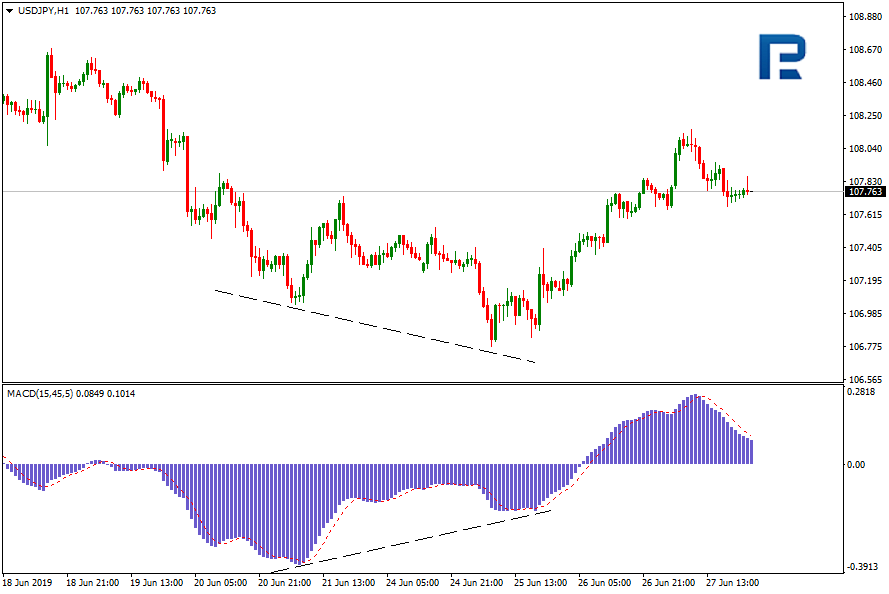The height and width of the screenshot is (594, 889).
Task: Select the dashed trendline under price lows
Action: [375, 326]
